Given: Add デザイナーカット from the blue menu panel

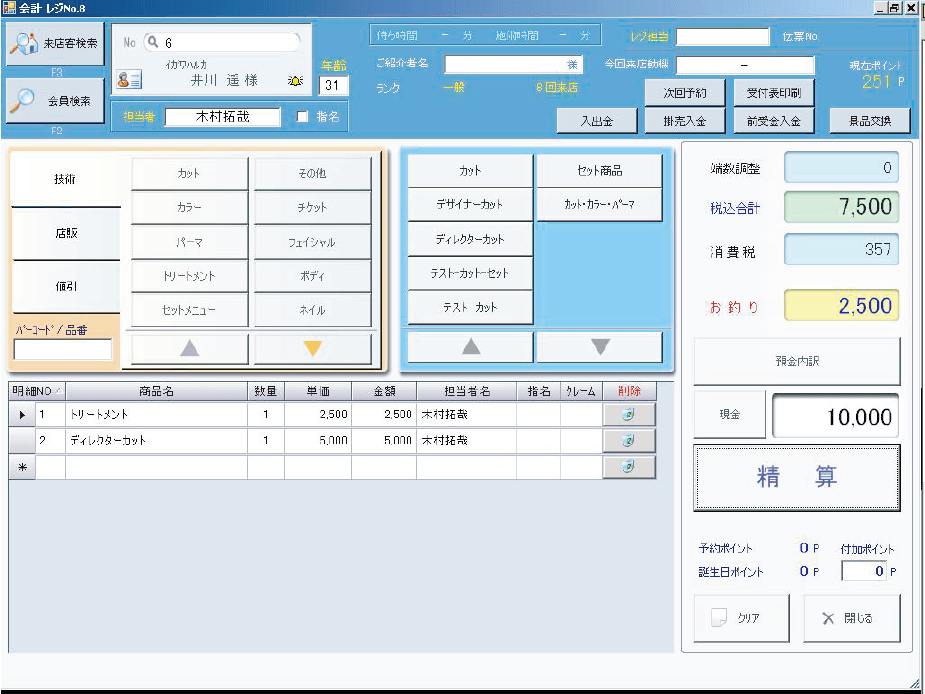Looking at the screenshot, I should coord(470,204).
